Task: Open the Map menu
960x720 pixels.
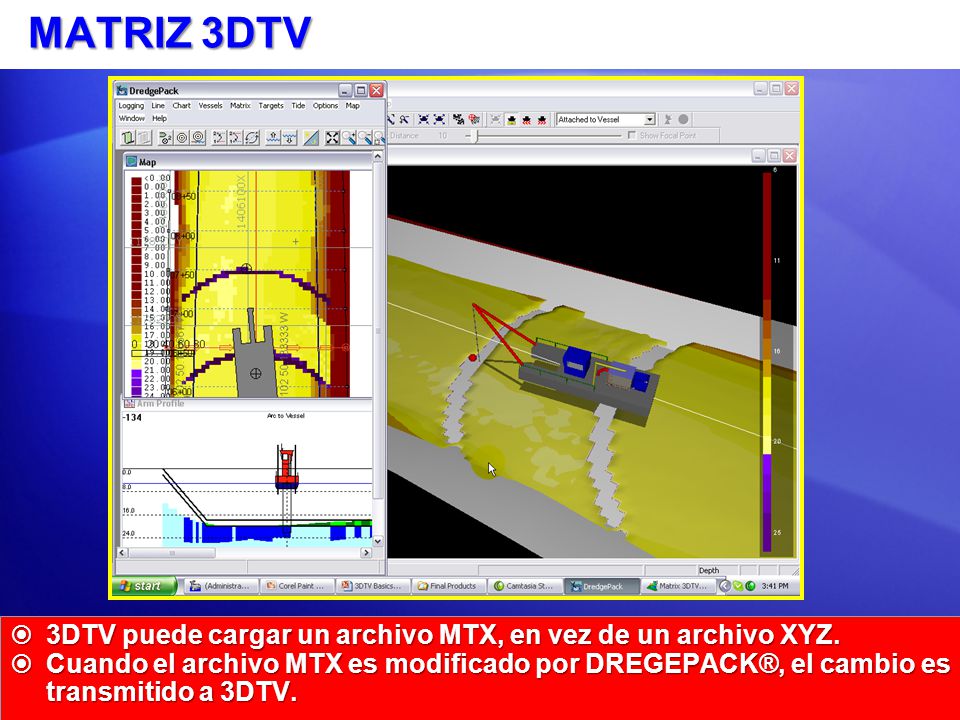Action: [x=353, y=106]
